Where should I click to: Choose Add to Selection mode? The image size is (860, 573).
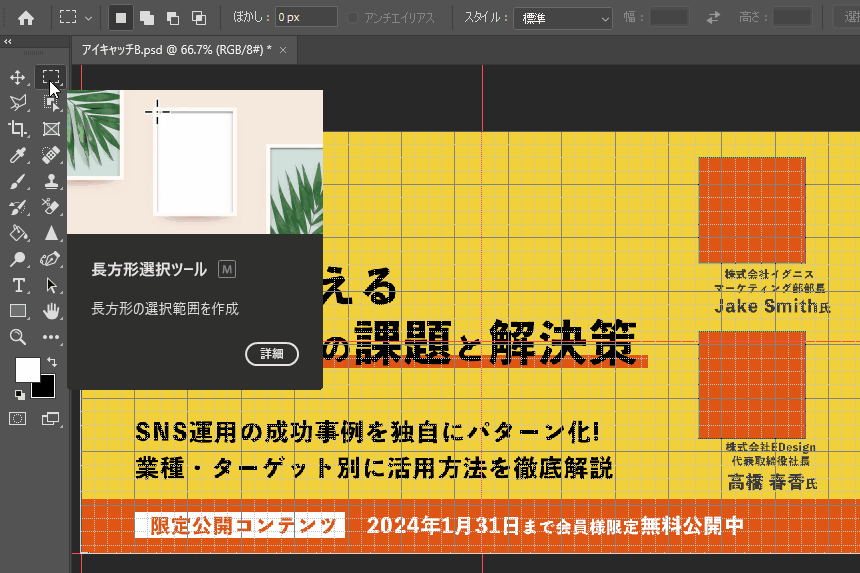point(147,18)
